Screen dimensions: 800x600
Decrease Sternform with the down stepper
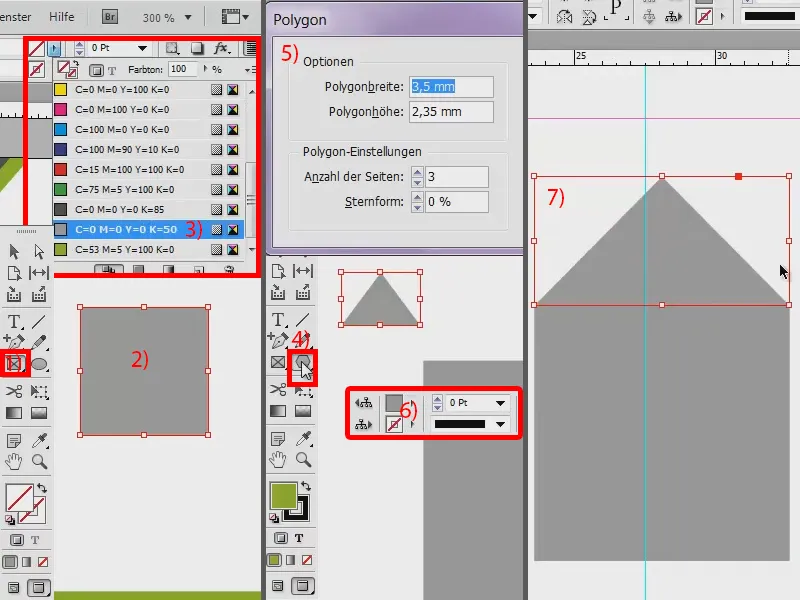pyautogui.click(x=417, y=207)
